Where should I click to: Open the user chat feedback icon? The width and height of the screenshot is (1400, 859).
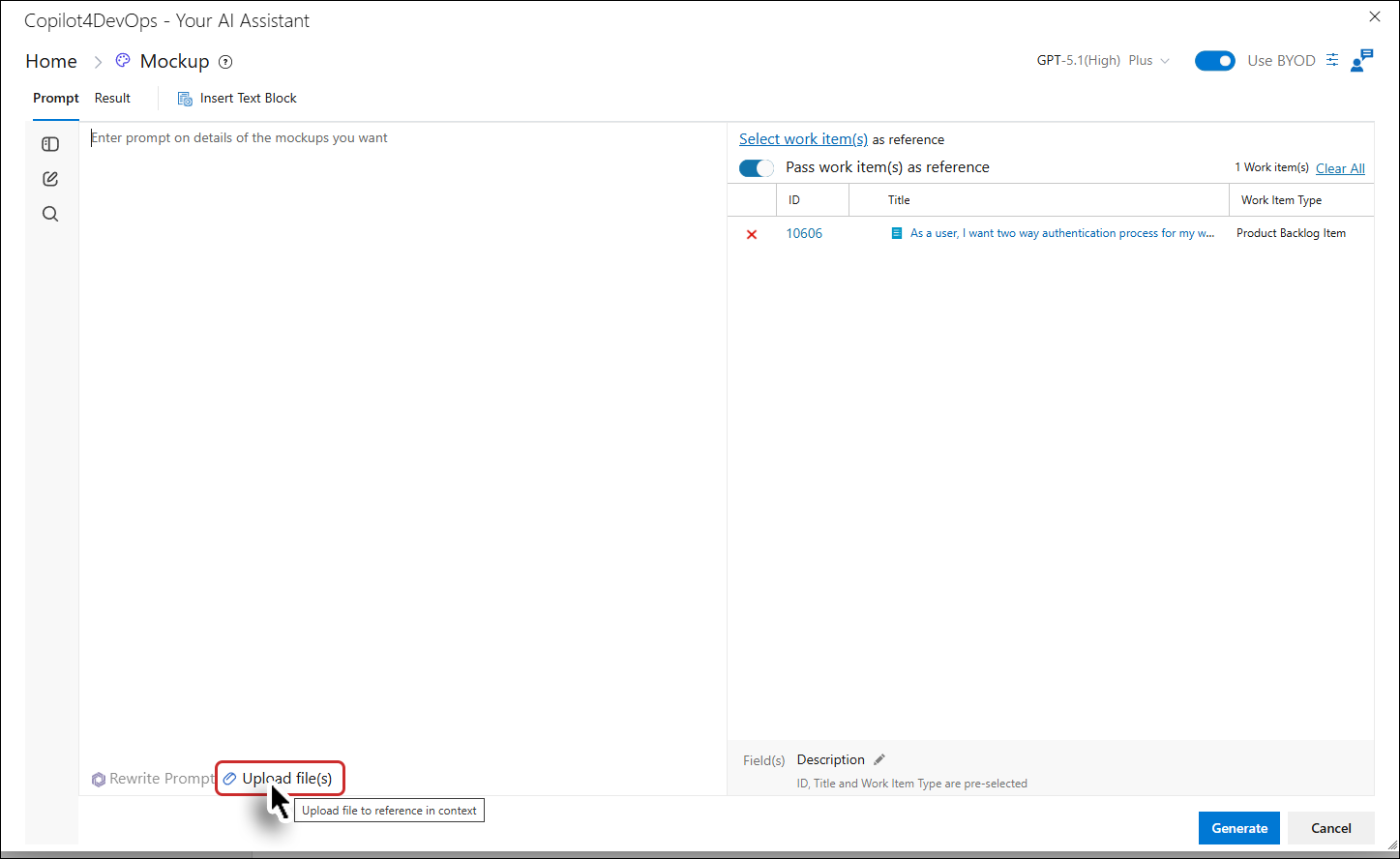click(x=1361, y=60)
